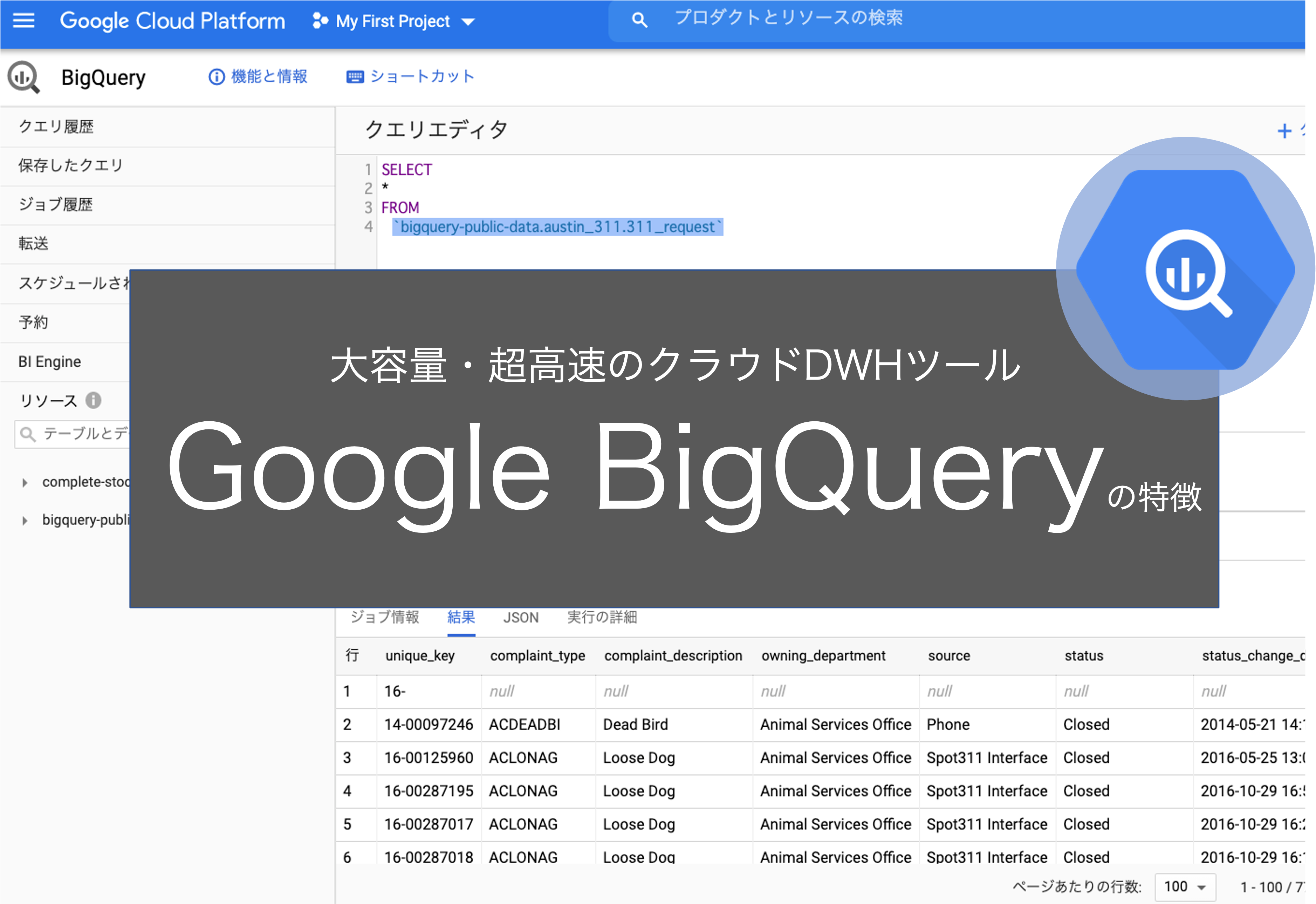Expand the bigquery-public project tree item
1316x904 pixels.
coord(24,521)
